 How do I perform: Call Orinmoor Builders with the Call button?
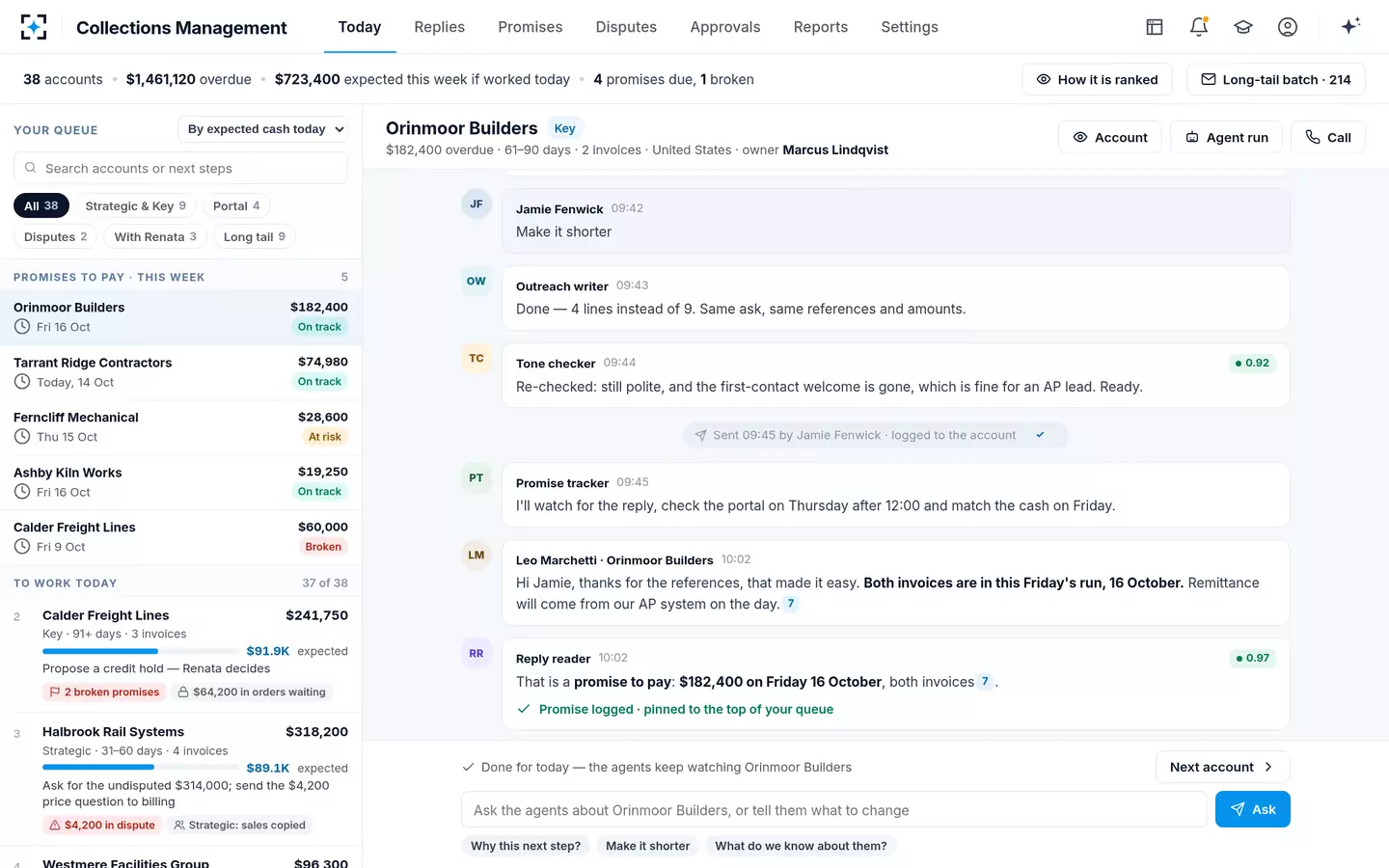pos(1328,137)
